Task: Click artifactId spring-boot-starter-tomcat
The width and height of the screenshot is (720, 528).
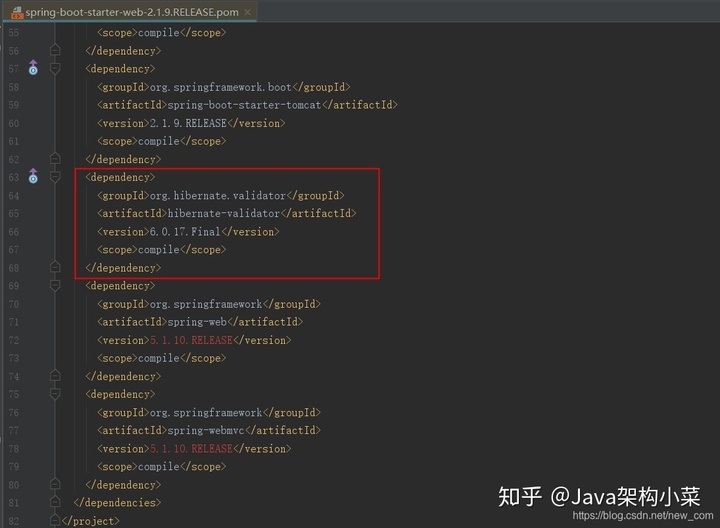Action: pyautogui.click(x=244, y=105)
